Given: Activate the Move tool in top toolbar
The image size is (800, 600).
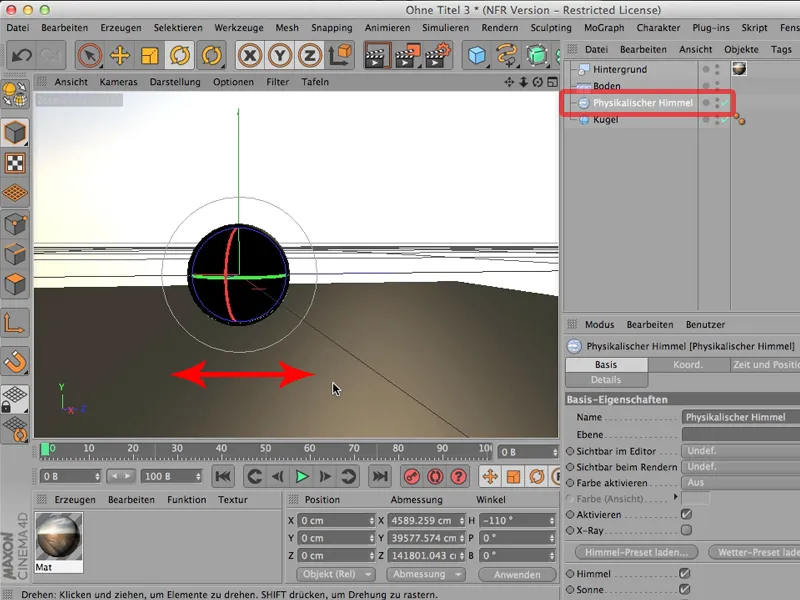Looking at the screenshot, I should click(119, 55).
